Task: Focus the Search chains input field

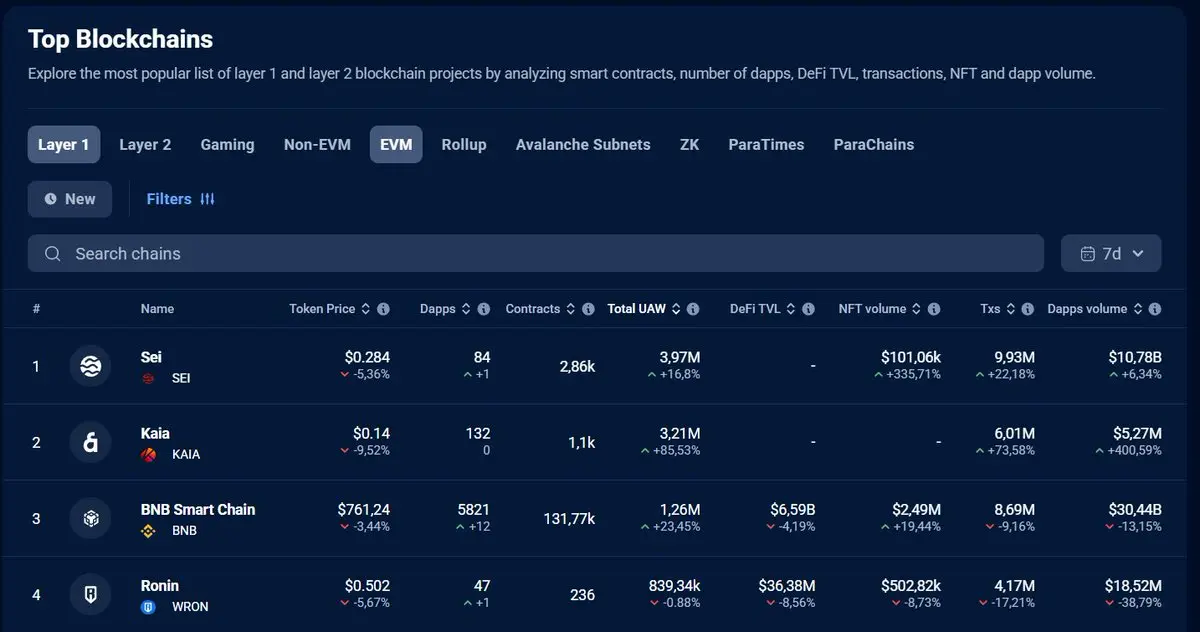Action: (x=536, y=254)
